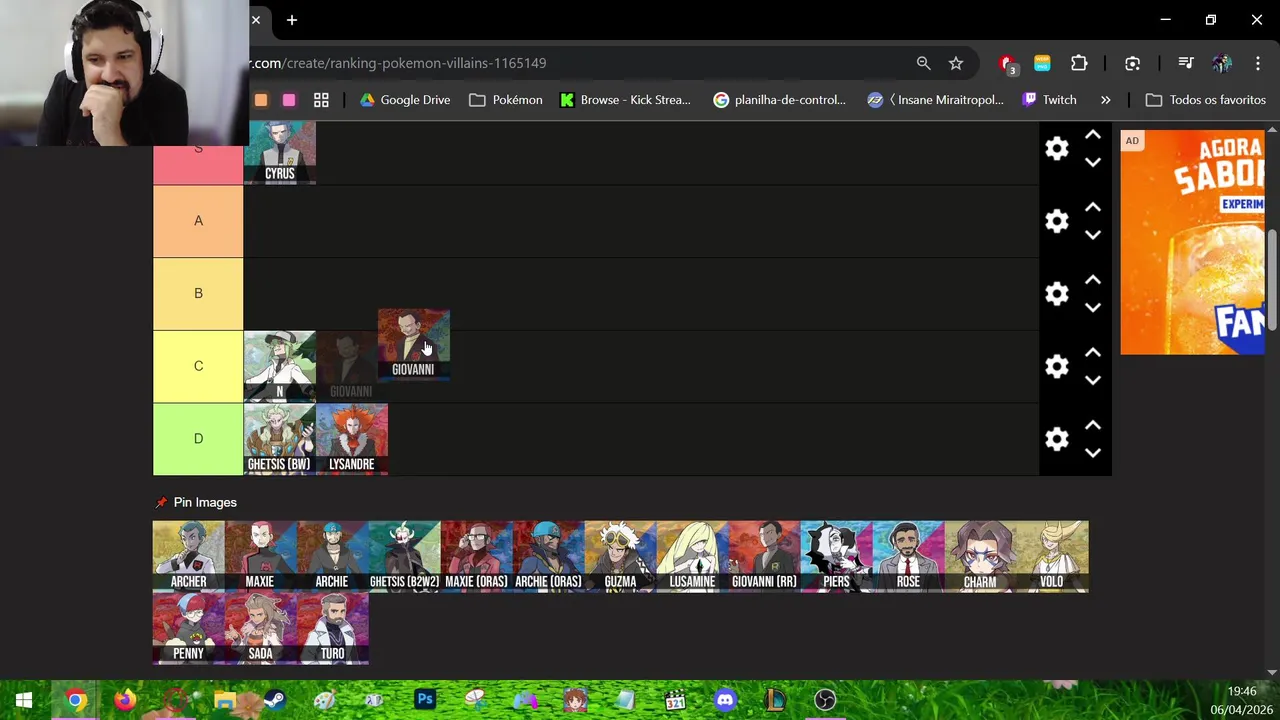Open the media control playlist icon
1280x720 pixels.
pyautogui.click(x=1186, y=63)
